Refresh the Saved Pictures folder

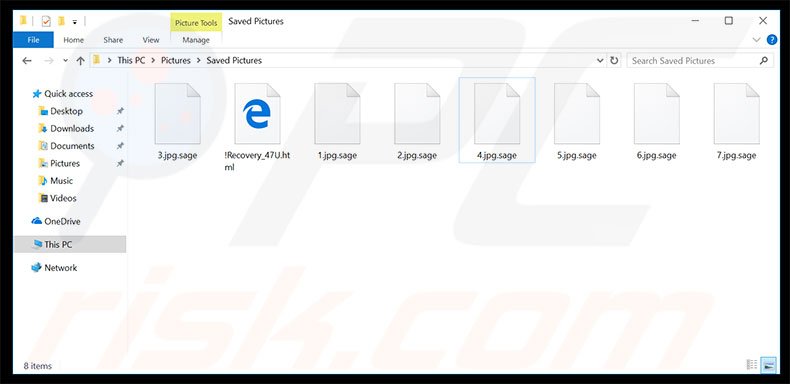point(614,60)
